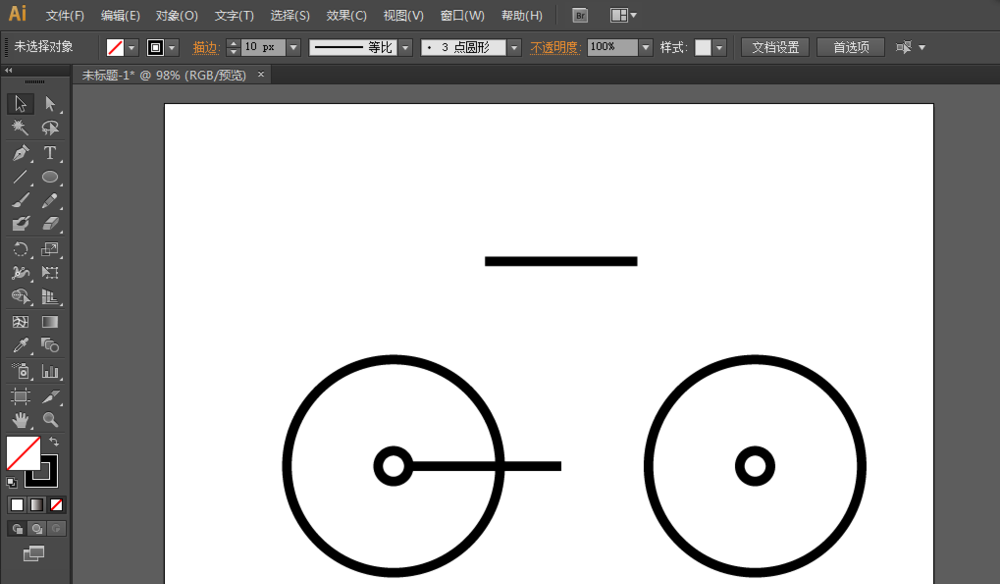1000x584 pixels.
Task: Select the Pen tool
Action: point(20,152)
